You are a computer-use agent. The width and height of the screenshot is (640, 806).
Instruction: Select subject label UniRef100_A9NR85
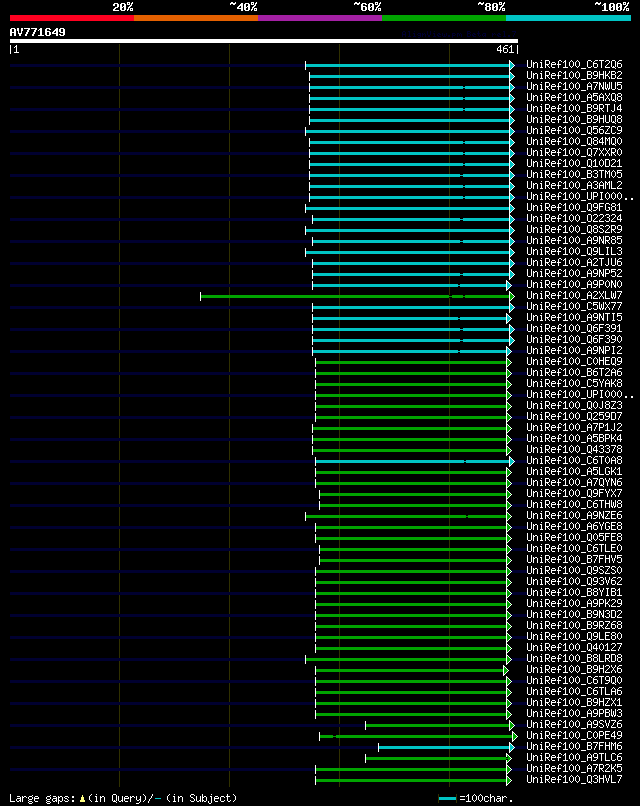coord(574,240)
